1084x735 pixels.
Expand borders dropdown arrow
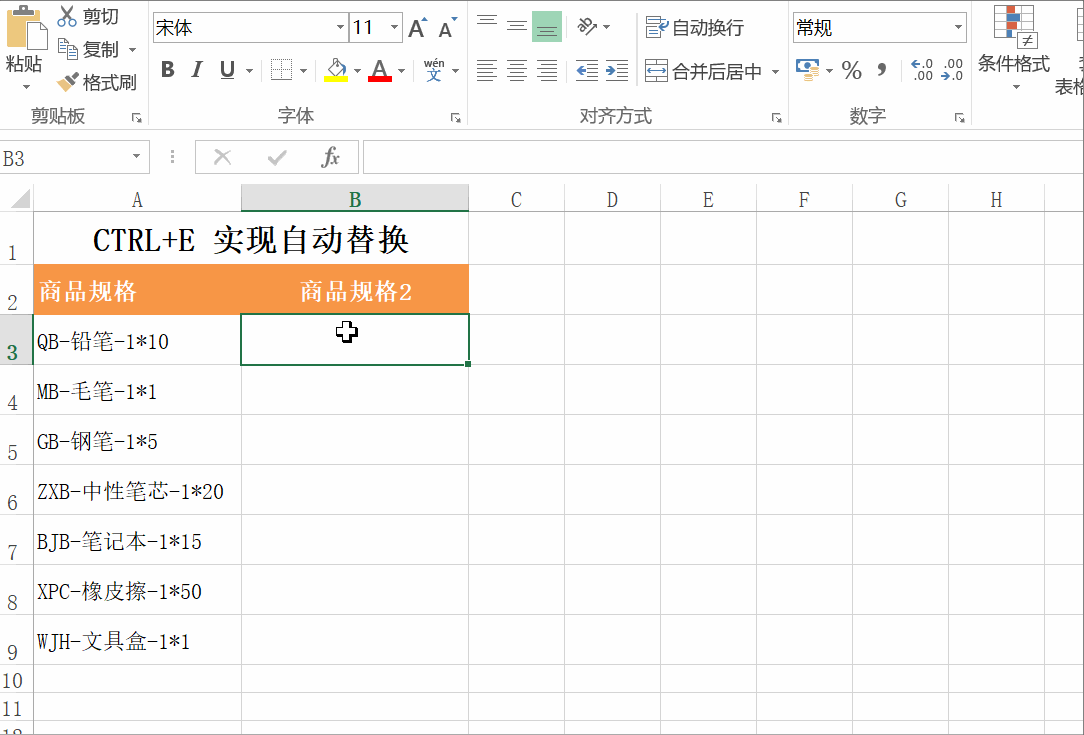point(303,71)
